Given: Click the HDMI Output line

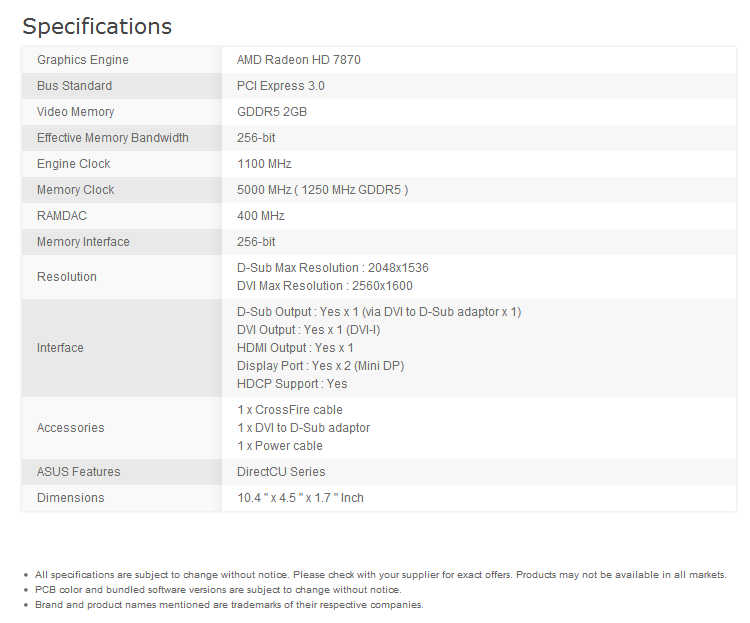Looking at the screenshot, I should (295, 348).
